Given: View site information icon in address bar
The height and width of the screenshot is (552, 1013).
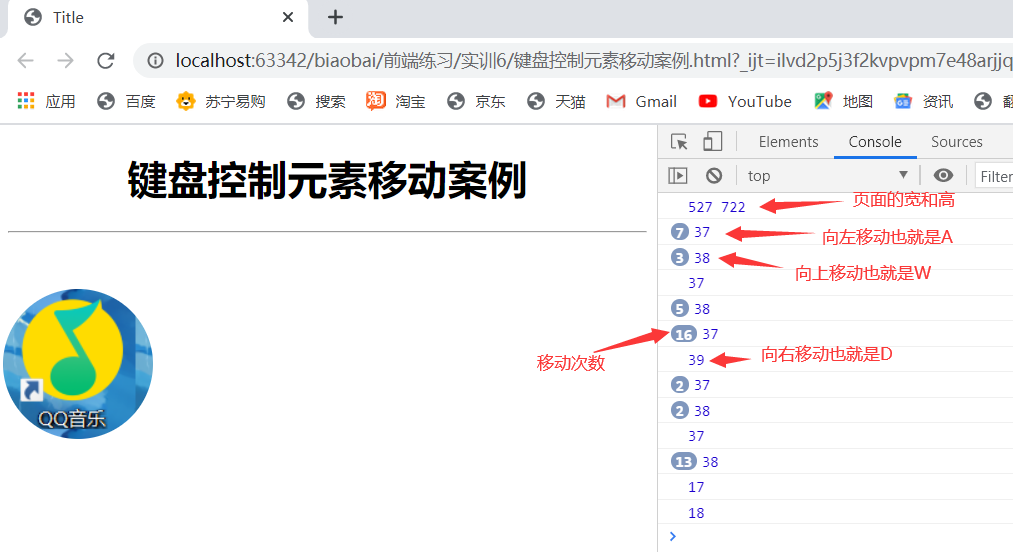Looking at the screenshot, I should [x=155, y=61].
